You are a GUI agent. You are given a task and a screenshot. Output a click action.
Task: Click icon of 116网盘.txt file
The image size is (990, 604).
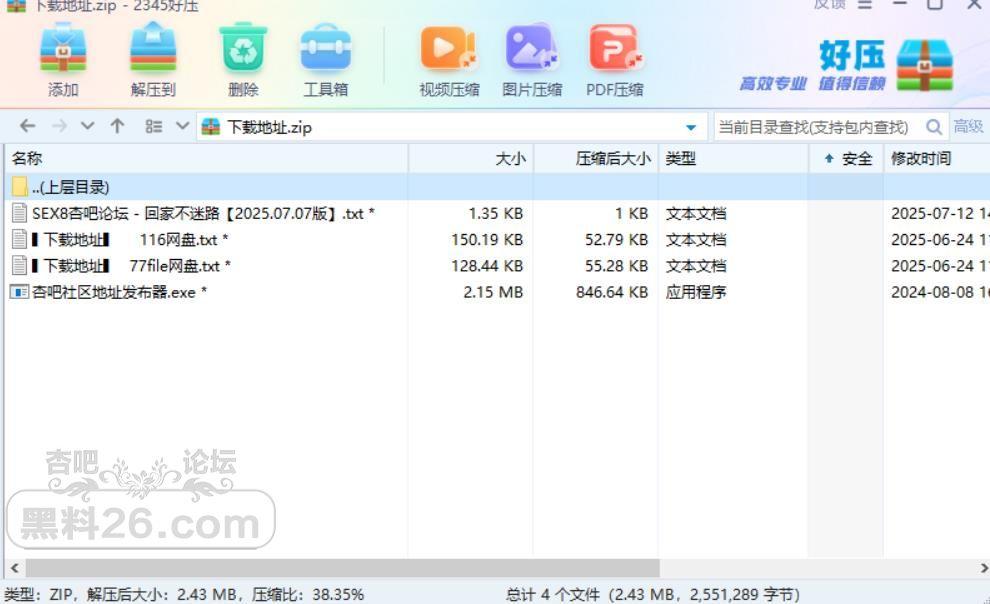pos(20,240)
